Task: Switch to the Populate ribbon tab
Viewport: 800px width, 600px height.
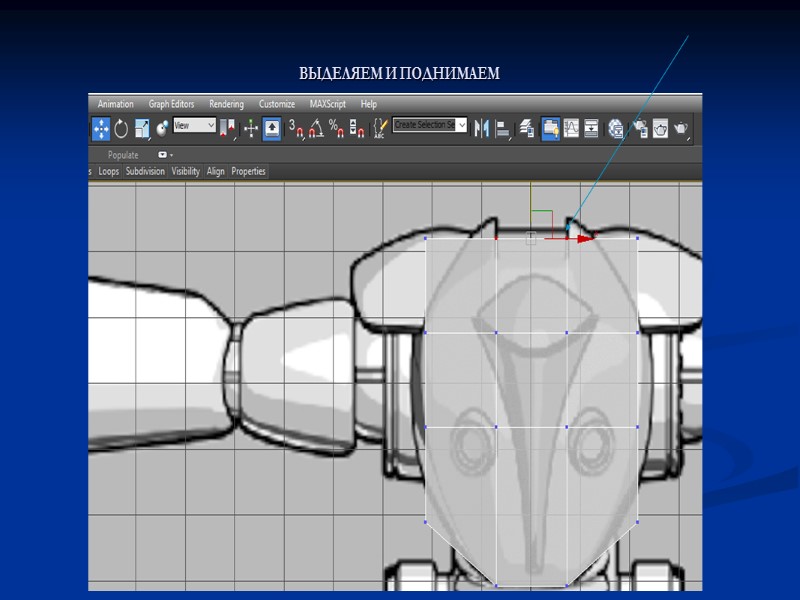Action: [123, 155]
